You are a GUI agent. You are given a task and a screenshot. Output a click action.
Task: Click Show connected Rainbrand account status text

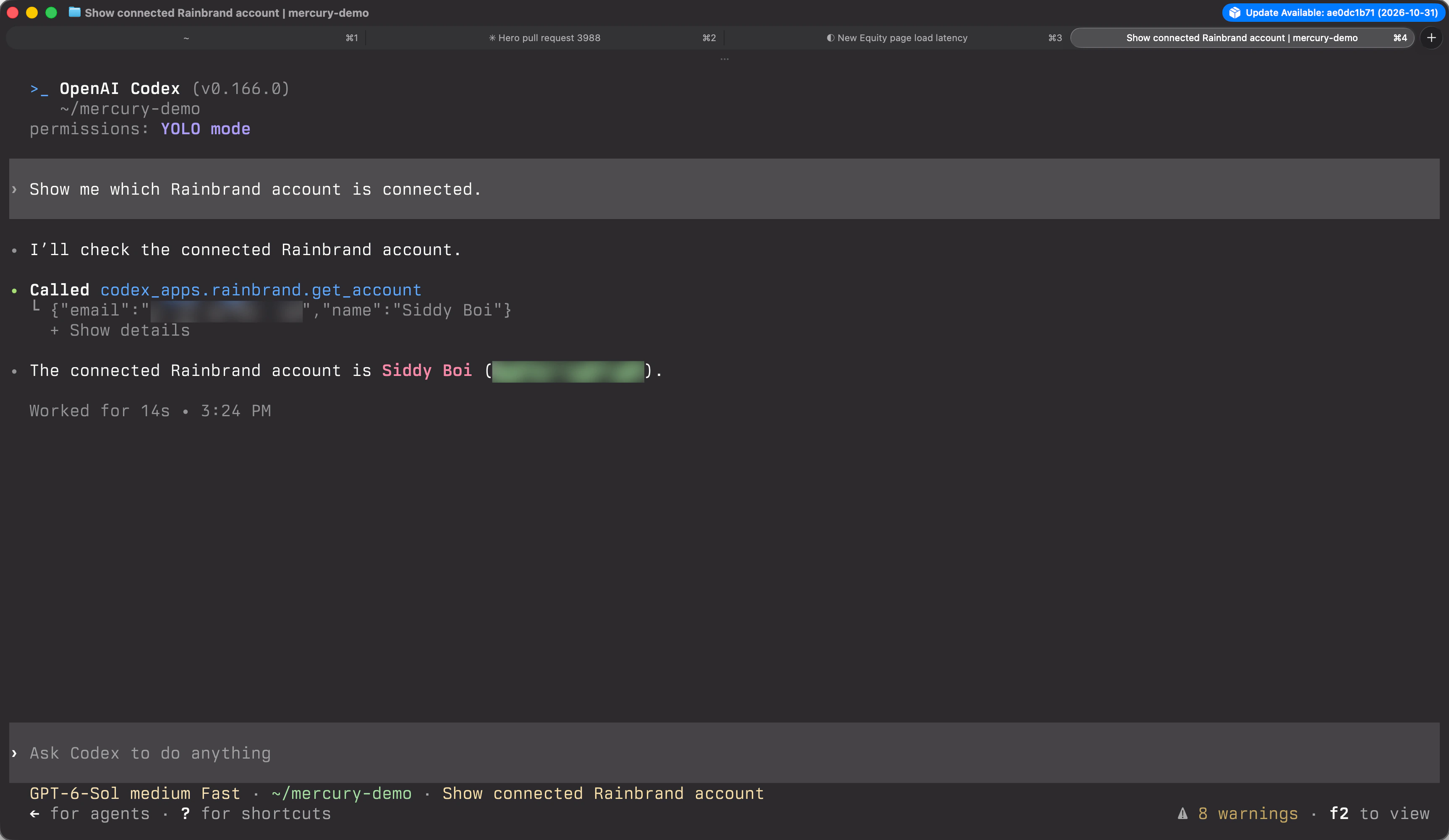click(x=603, y=793)
